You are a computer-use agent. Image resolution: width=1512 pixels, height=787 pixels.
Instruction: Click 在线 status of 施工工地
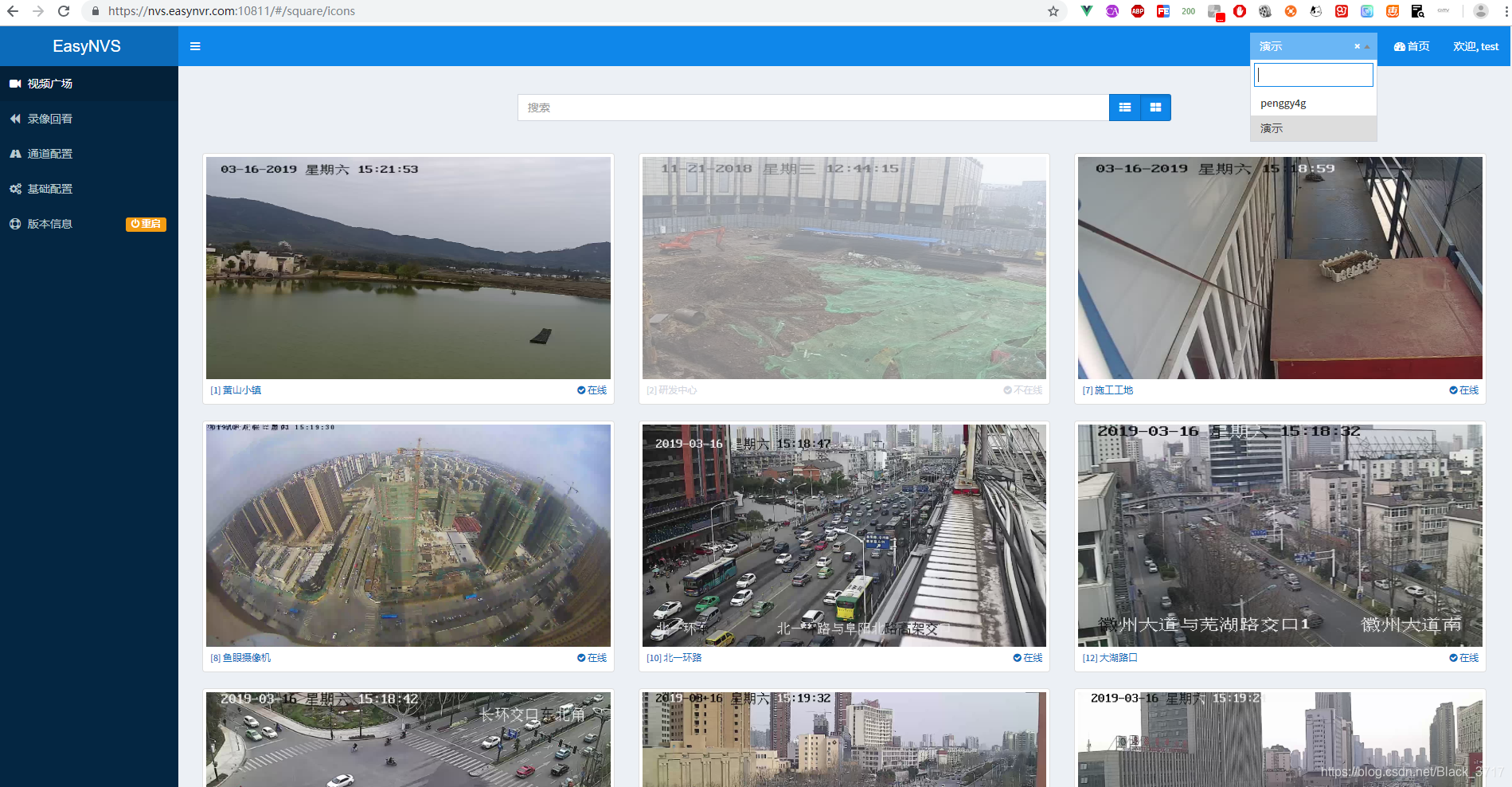pyautogui.click(x=1463, y=390)
